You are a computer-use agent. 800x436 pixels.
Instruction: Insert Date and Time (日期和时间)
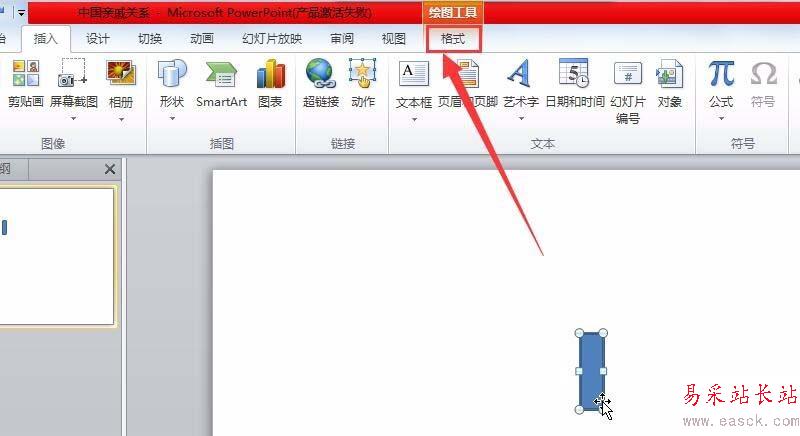pos(574,84)
